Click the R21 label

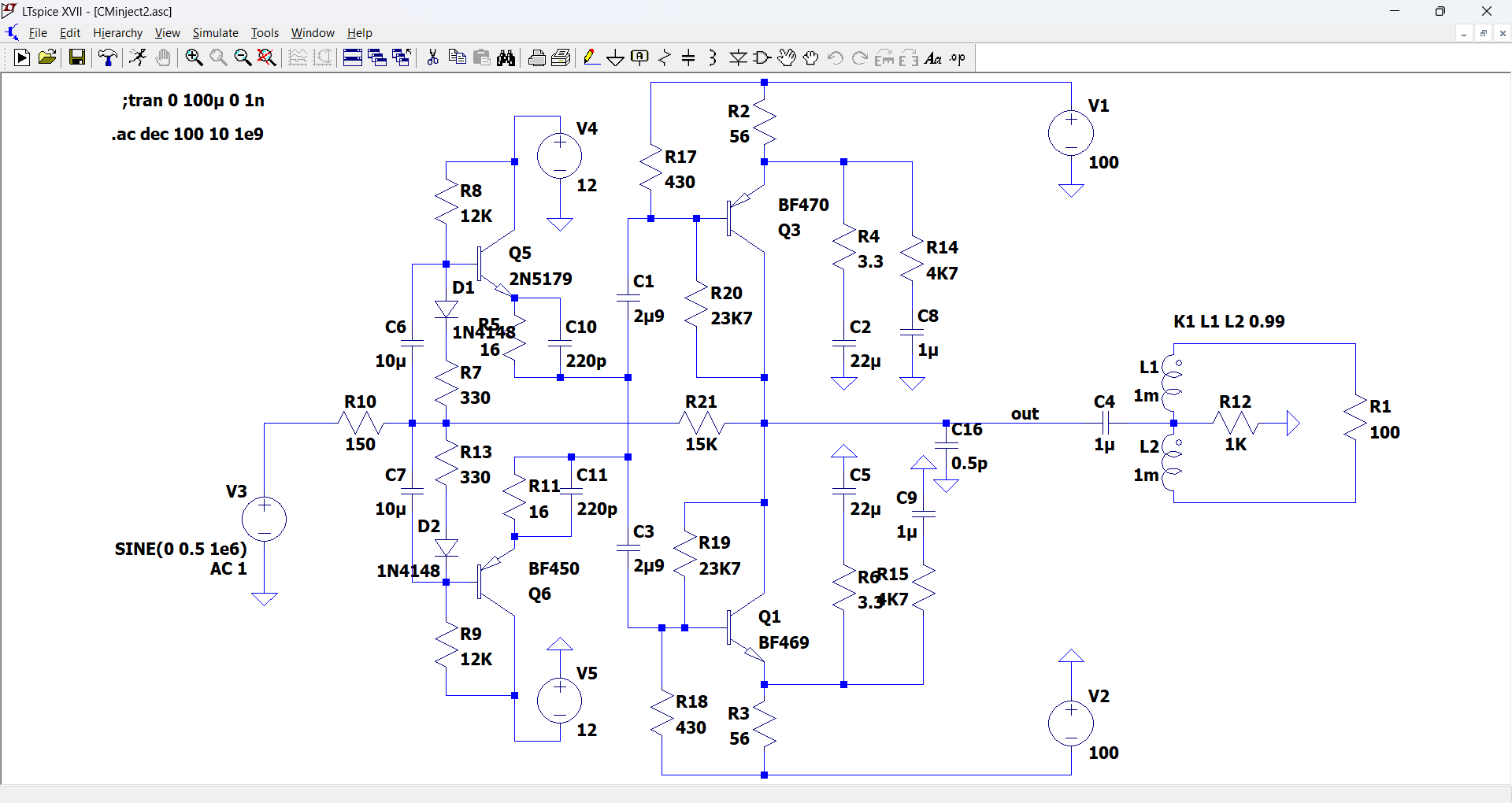click(701, 401)
